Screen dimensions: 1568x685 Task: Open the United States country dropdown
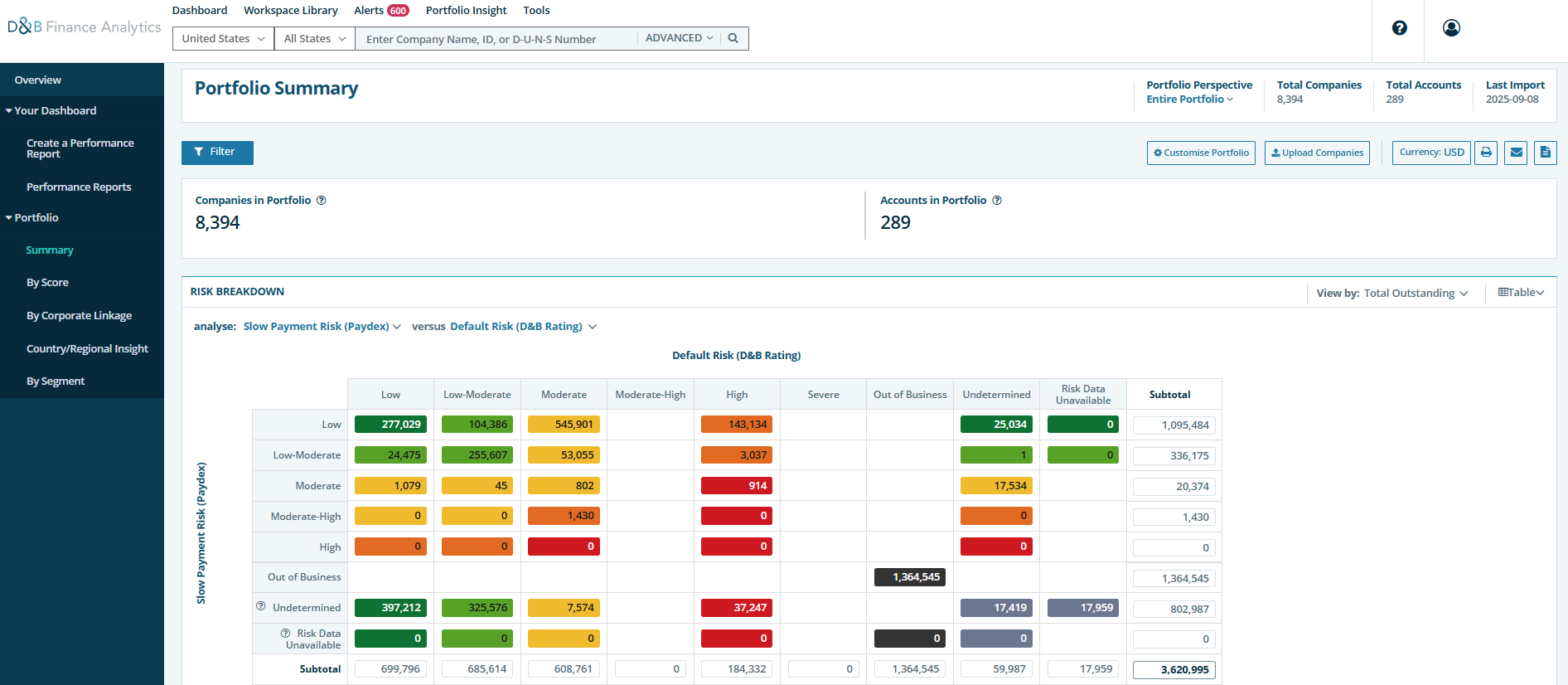coord(223,39)
